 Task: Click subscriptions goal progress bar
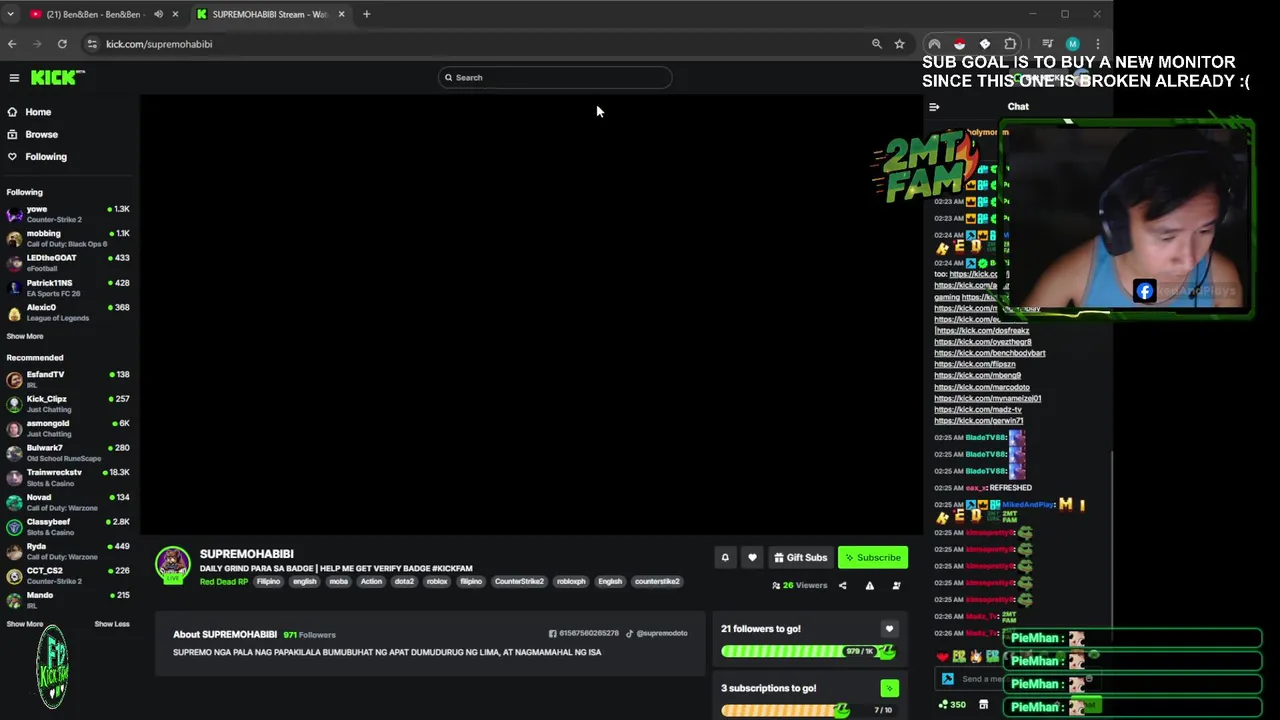(x=808, y=710)
